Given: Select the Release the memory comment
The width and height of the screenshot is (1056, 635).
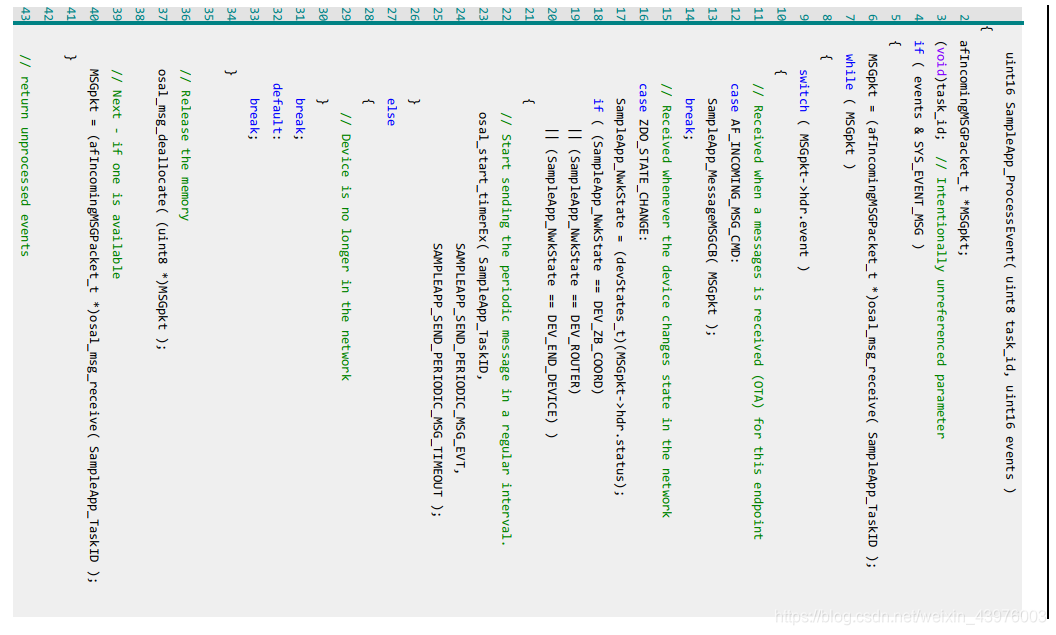Looking at the screenshot, I should point(185,145).
